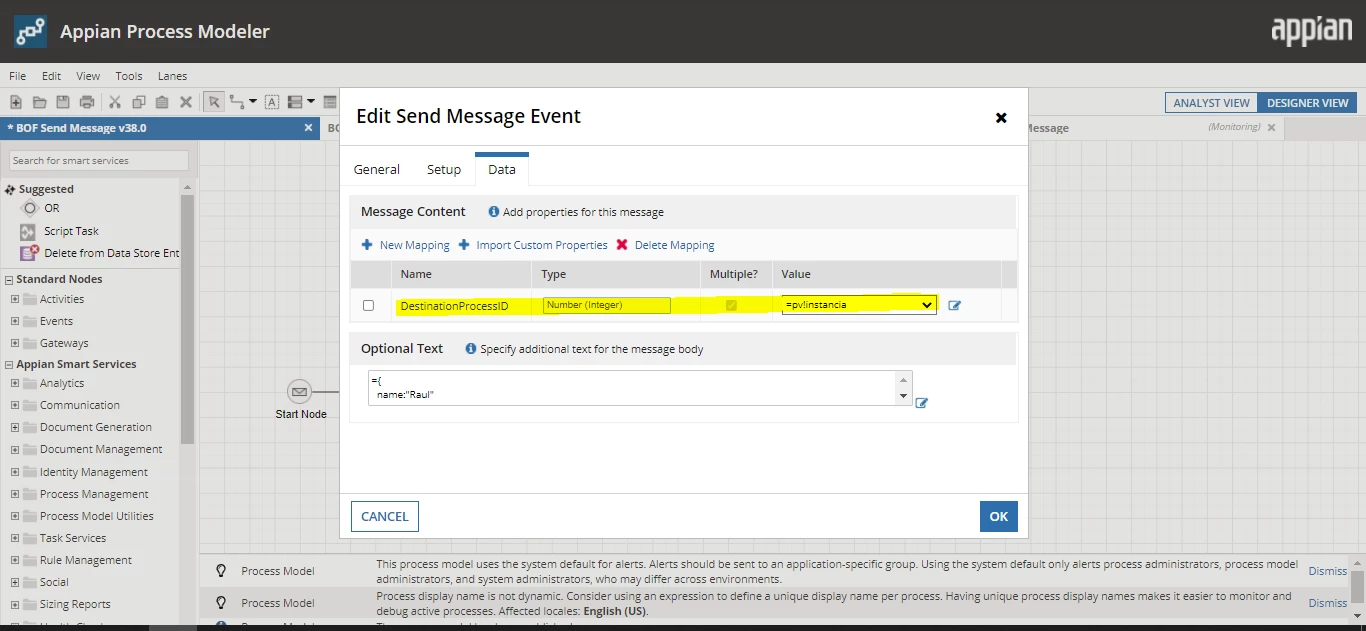Expand the Document Generation folder
Image resolution: width=1366 pixels, height=631 pixels.
pyautogui.click(x=15, y=427)
